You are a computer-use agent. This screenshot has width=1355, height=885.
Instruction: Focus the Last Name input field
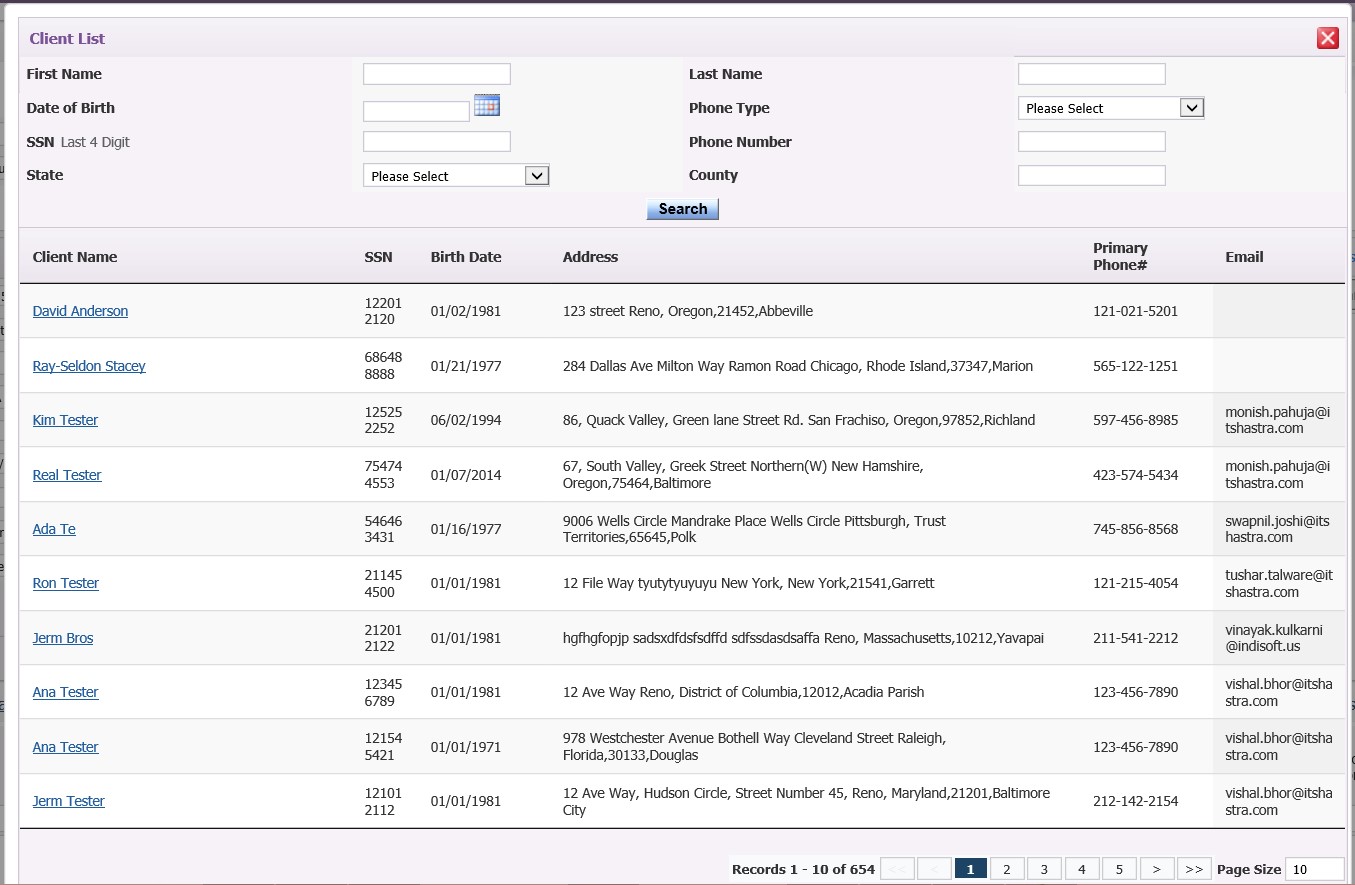[1091, 74]
